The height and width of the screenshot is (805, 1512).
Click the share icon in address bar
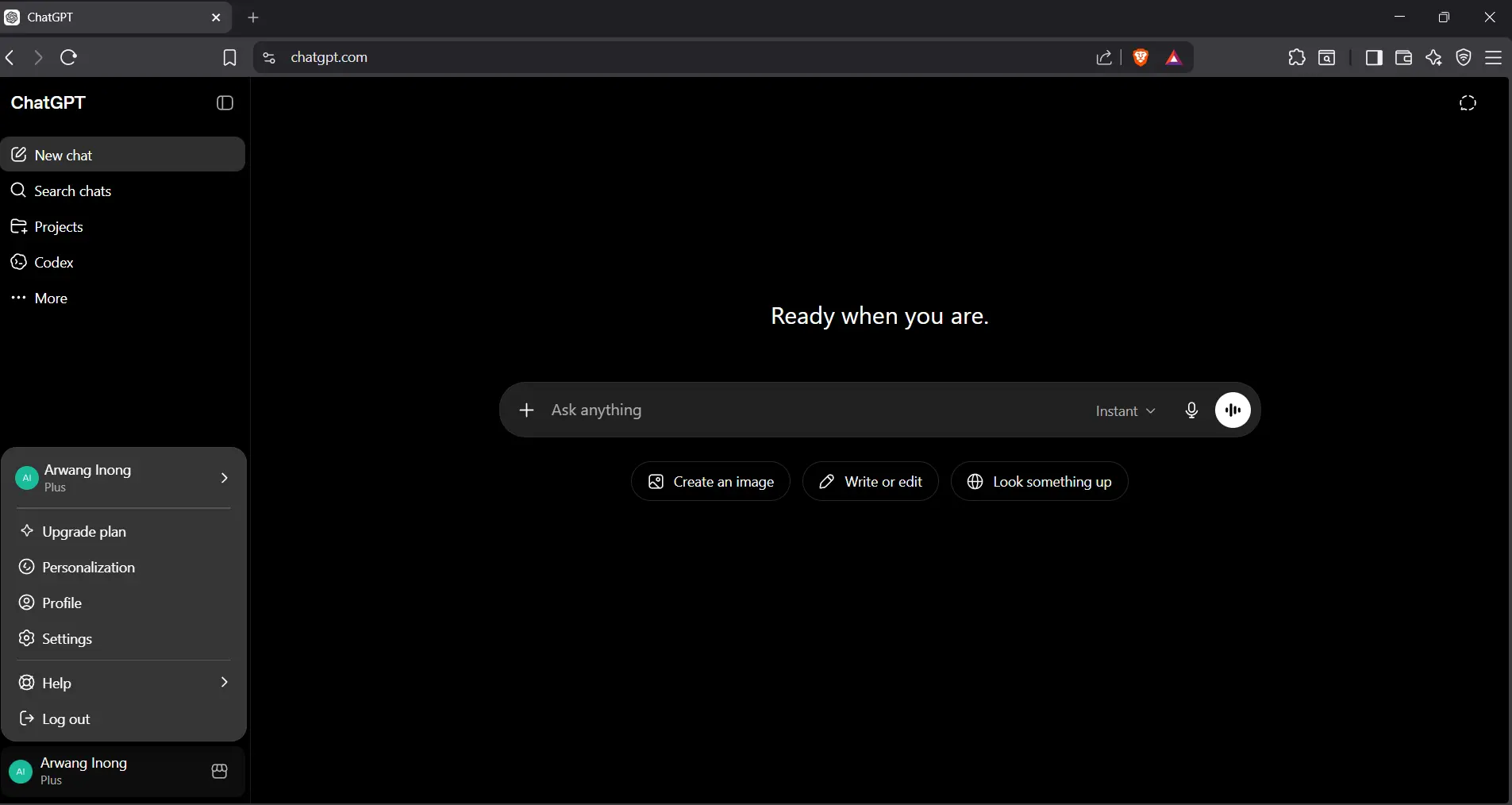click(1104, 57)
